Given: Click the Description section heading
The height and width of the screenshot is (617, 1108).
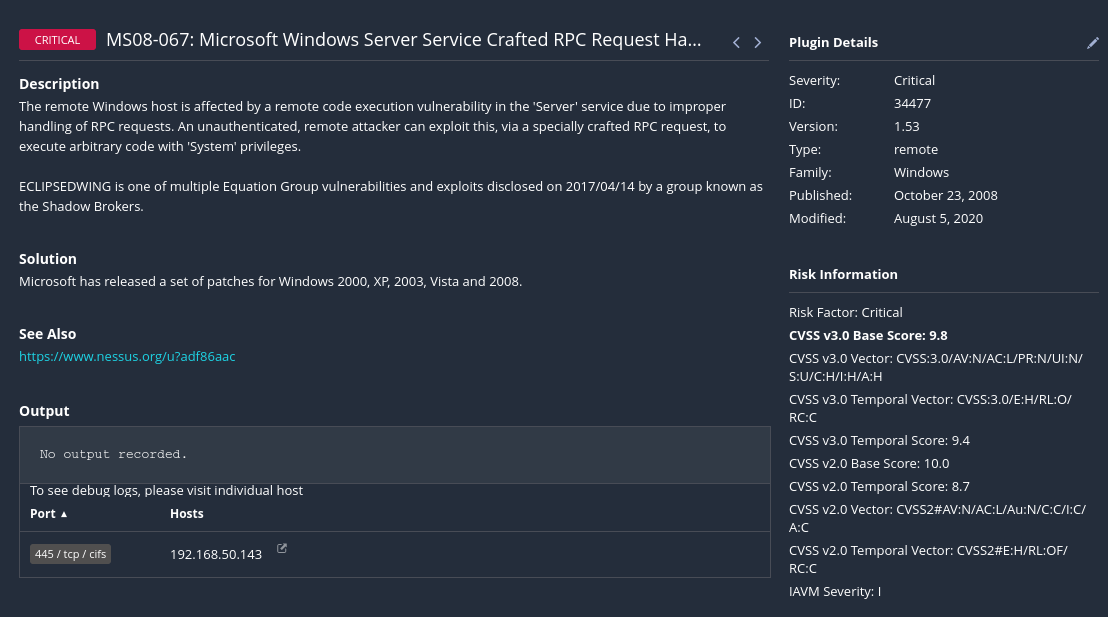Looking at the screenshot, I should coord(59,84).
